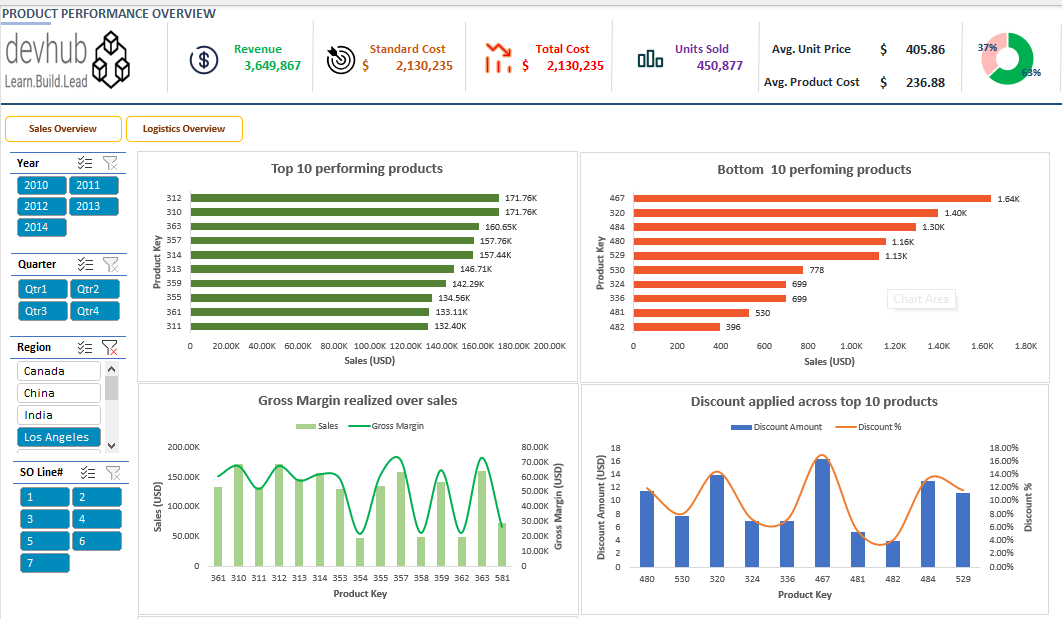The width and height of the screenshot is (1062, 619).
Task: Click the Units Sold bar chart icon
Action: click(x=650, y=59)
